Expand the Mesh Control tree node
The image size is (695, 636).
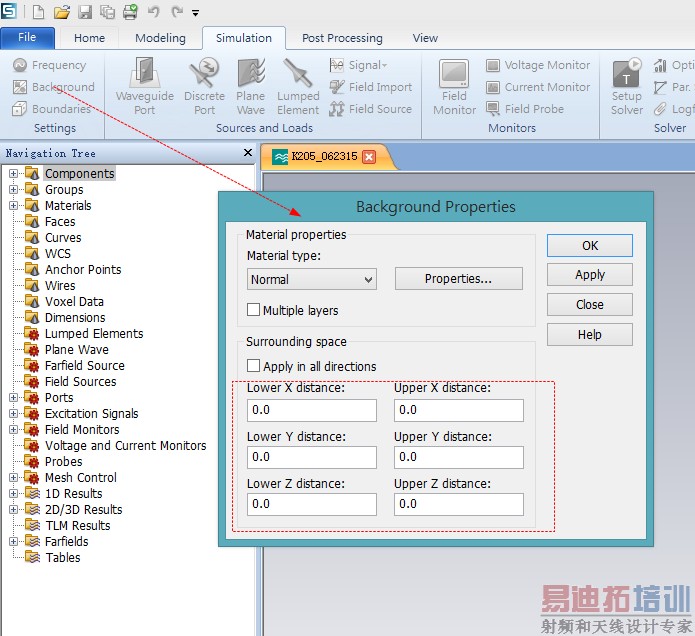(13, 477)
